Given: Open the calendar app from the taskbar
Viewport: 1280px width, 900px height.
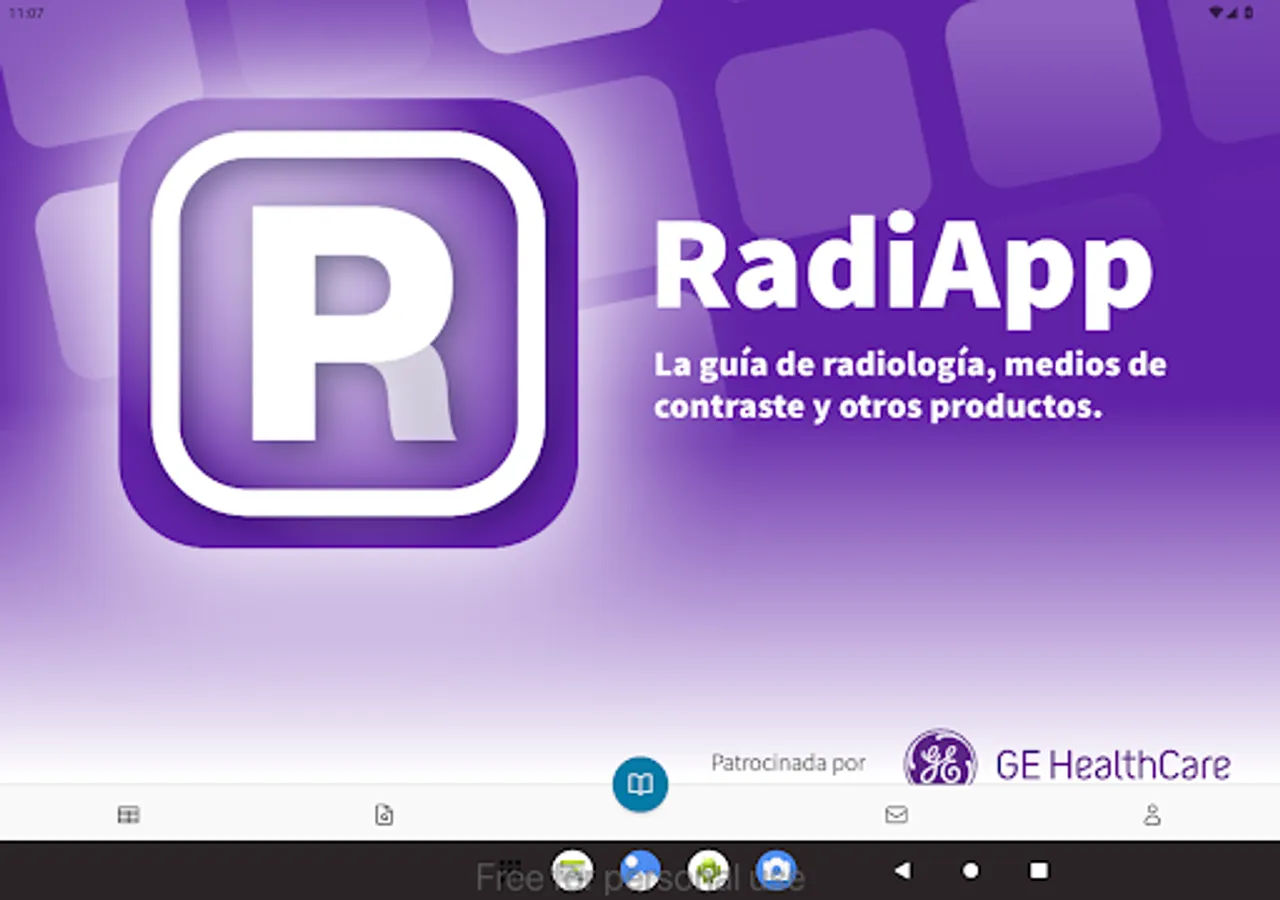Looking at the screenshot, I should pyautogui.click(x=571, y=869).
